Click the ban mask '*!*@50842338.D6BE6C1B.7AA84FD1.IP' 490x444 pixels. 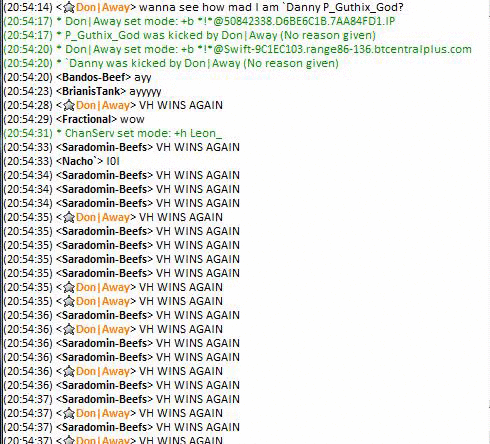pos(297,21)
